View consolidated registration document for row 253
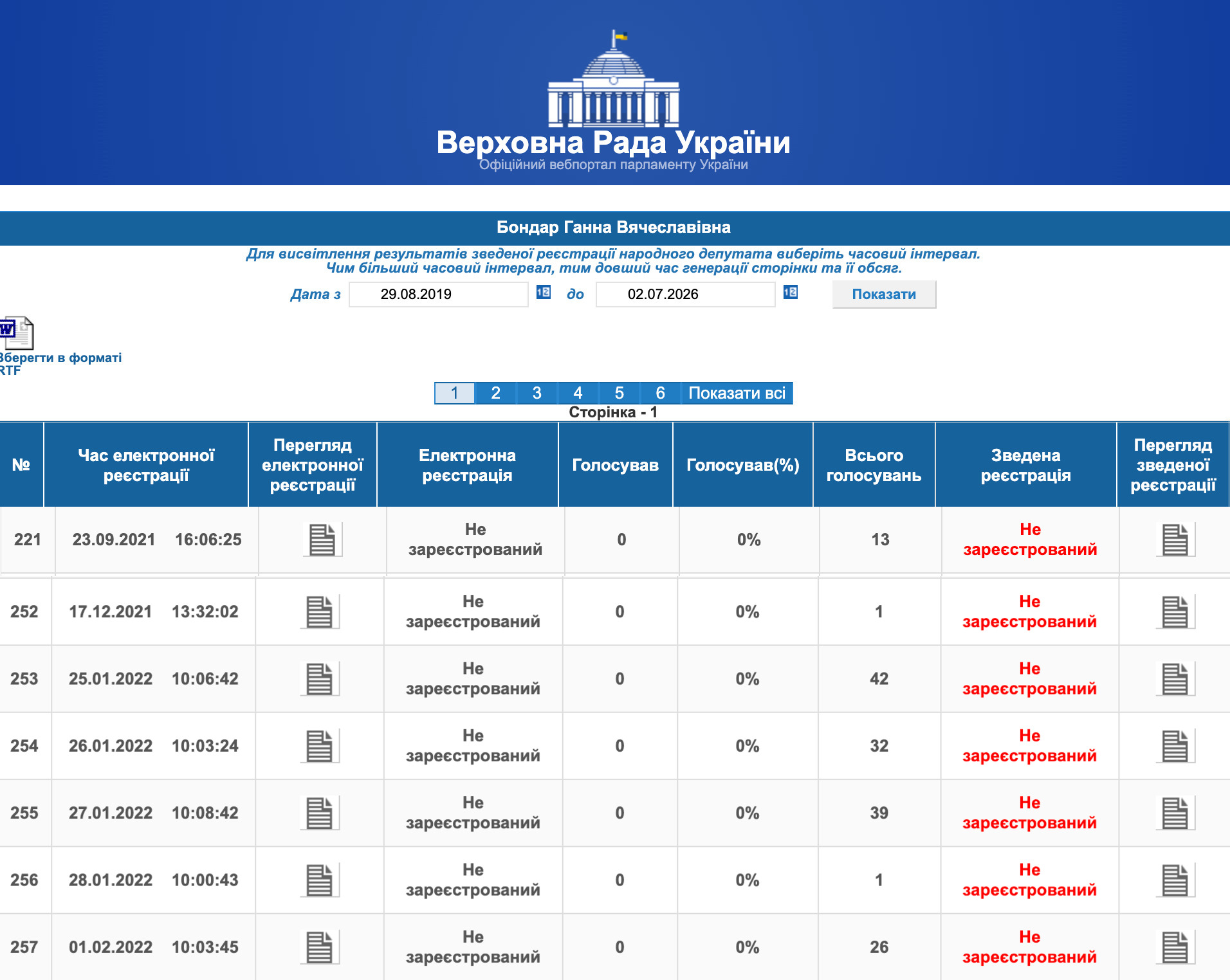The width and height of the screenshot is (1230, 980). (1175, 678)
